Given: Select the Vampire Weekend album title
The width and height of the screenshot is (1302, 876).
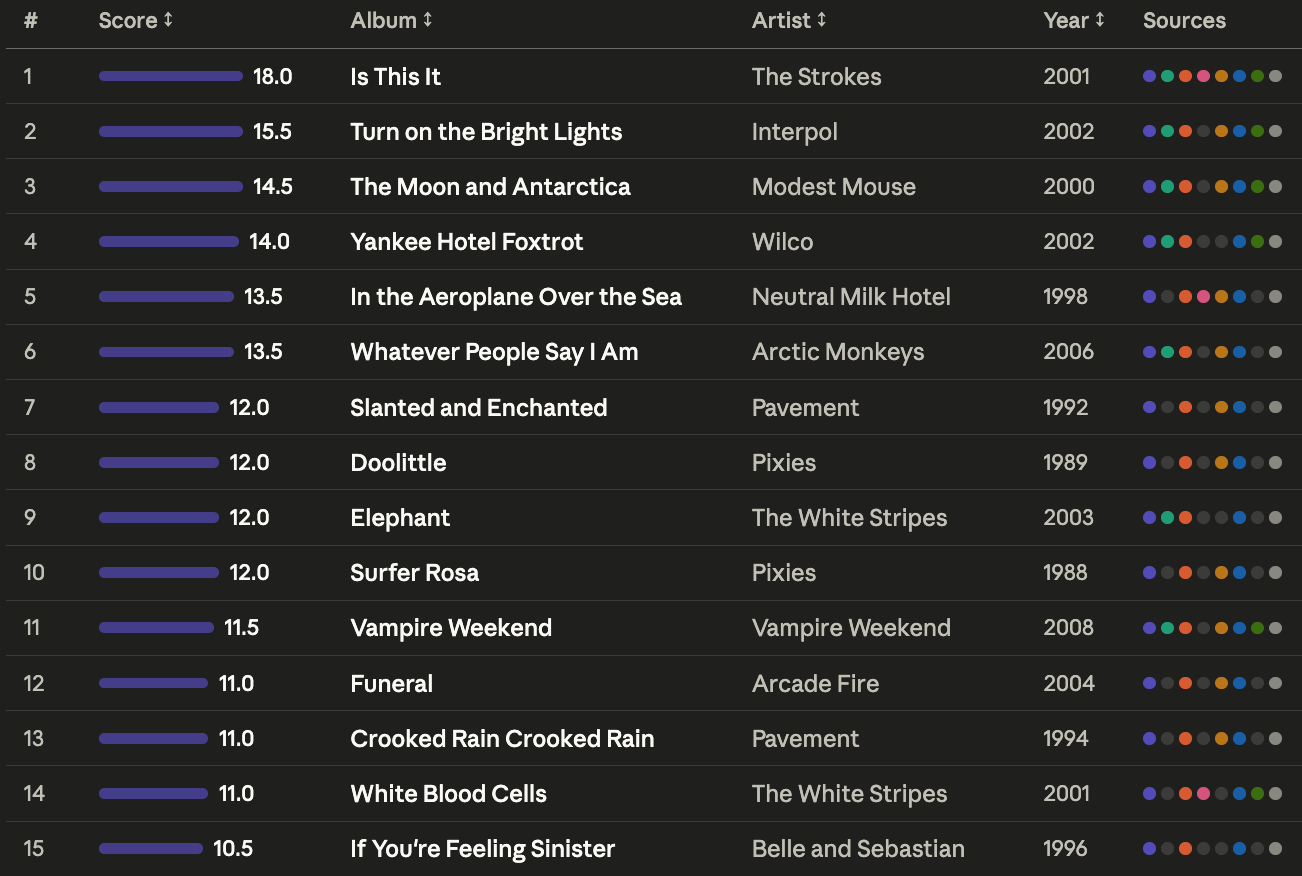Looking at the screenshot, I should pyautogui.click(x=451, y=628).
